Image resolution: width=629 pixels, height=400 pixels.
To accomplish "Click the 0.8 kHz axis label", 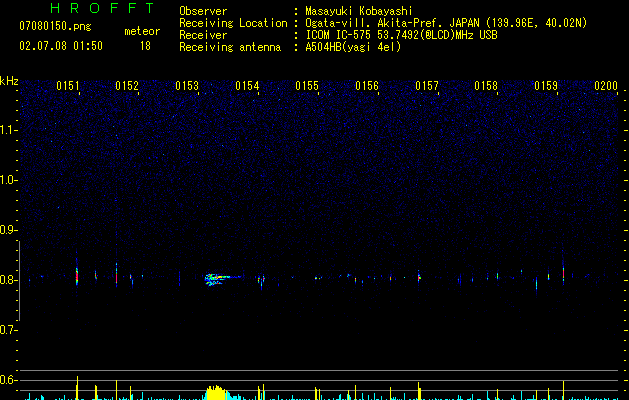I will pos(8,280).
